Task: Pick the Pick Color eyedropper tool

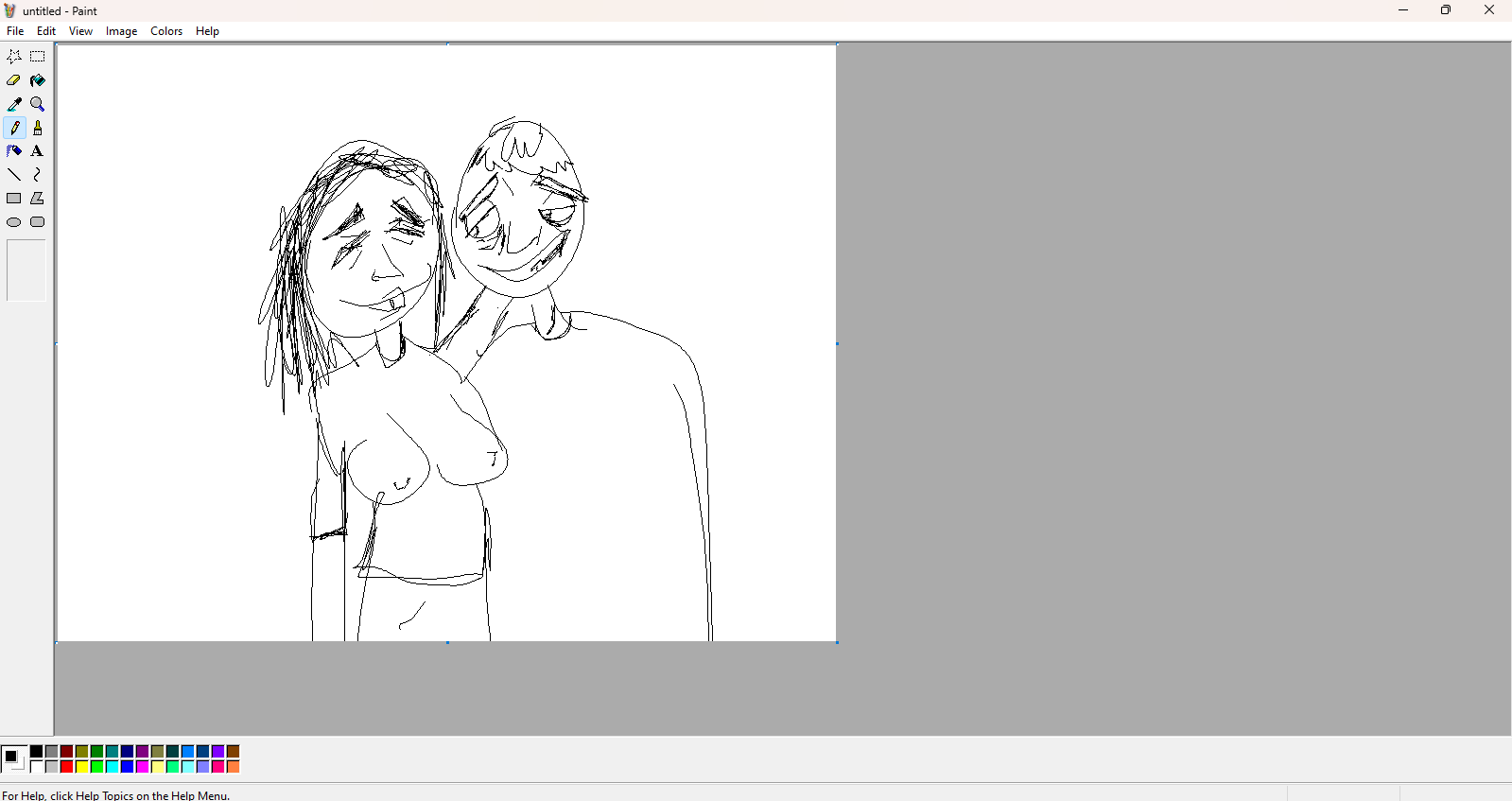Action: (14, 104)
